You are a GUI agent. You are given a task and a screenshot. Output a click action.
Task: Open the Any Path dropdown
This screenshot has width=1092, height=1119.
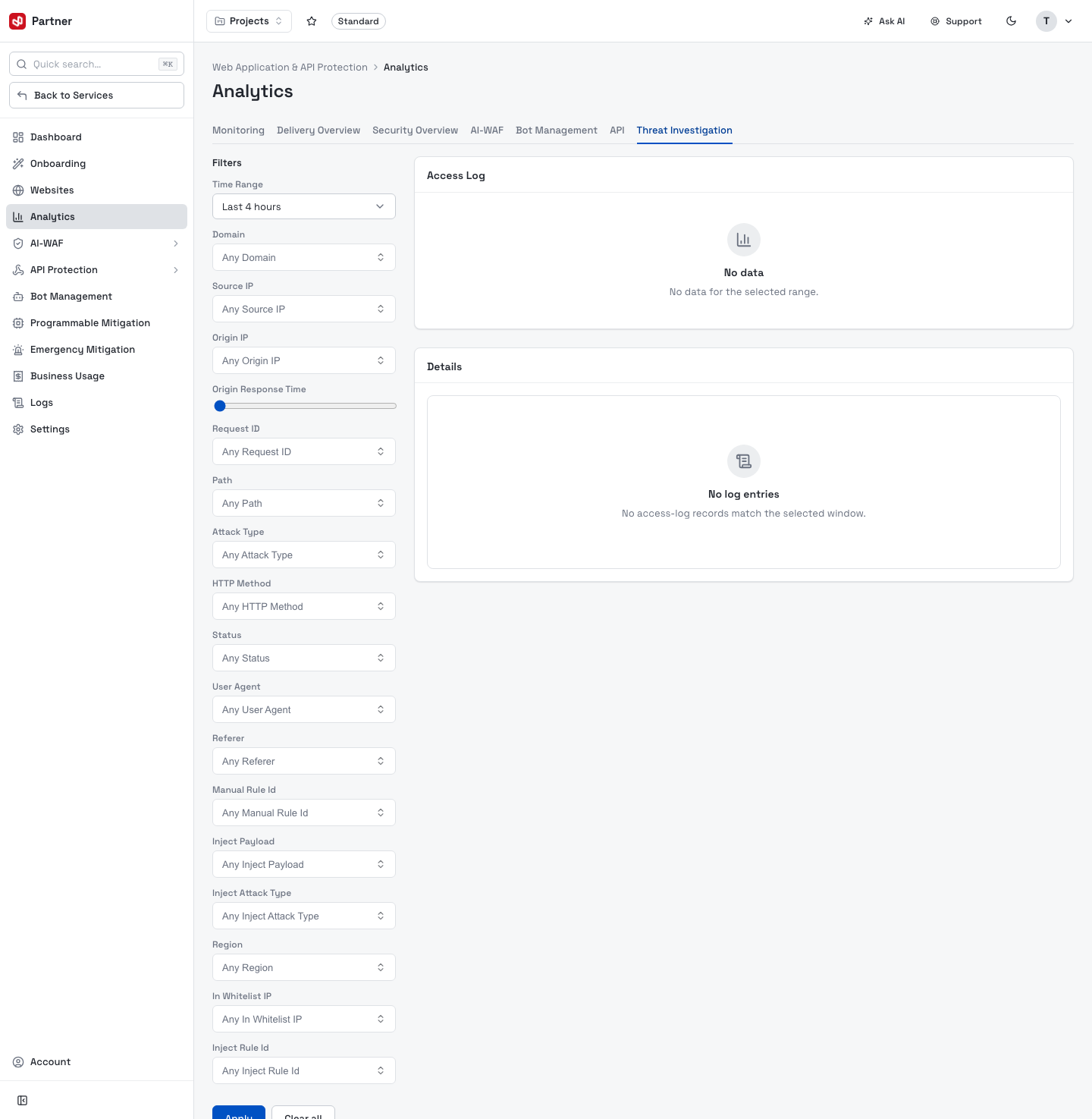pos(304,503)
